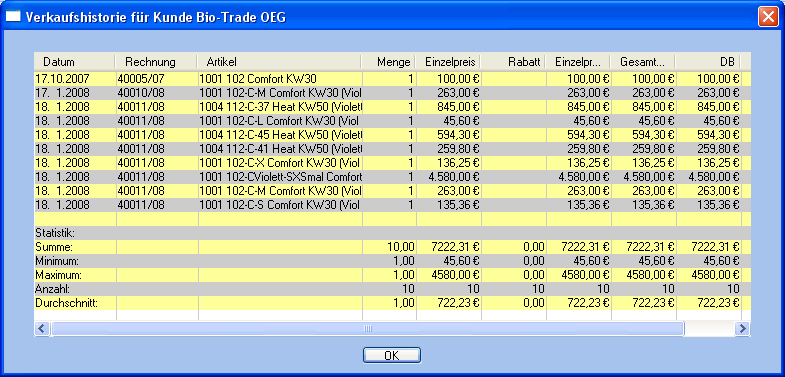Select article 1001 102-C-L Comfort KW30
Screen dimensions: 785x377
tap(280, 121)
